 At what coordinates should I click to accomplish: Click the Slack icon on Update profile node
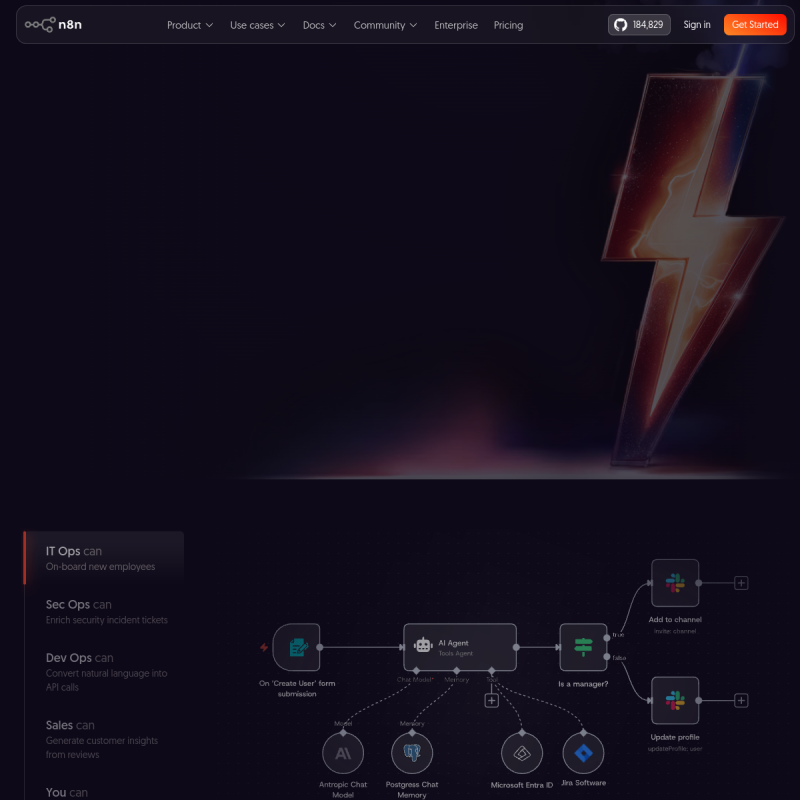click(675, 700)
